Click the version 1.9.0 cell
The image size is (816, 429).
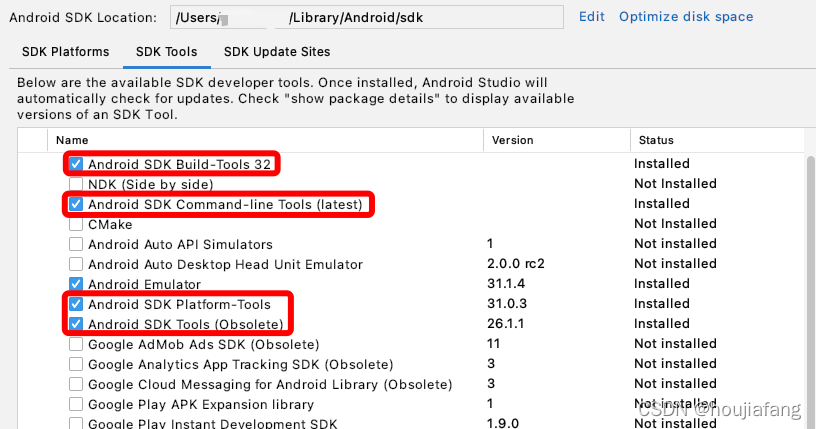coord(503,423)
